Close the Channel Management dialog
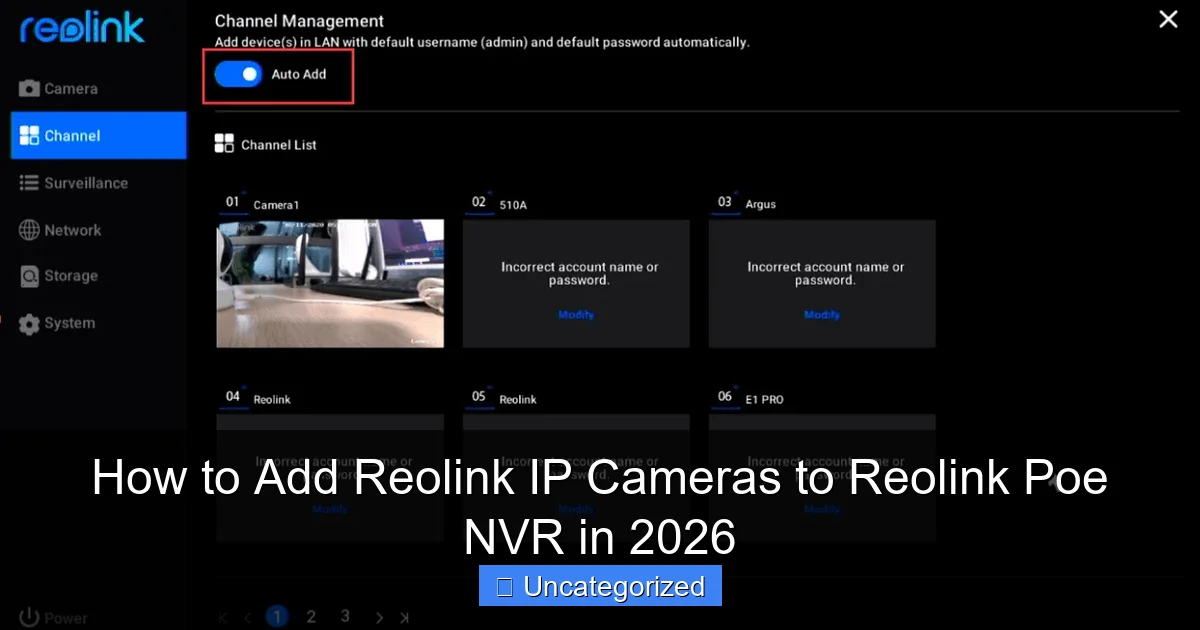Viewport: 1200px width, 630px height. (x=1168, y=18)
